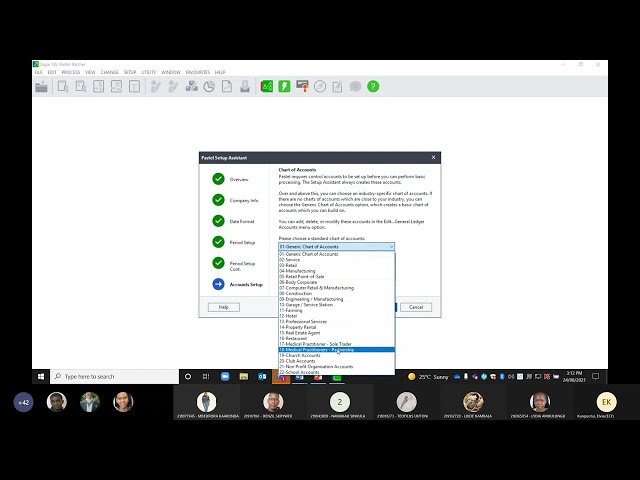Choose 22-School Accounts option
Viewport: 640px width, 480px height.
337,372
